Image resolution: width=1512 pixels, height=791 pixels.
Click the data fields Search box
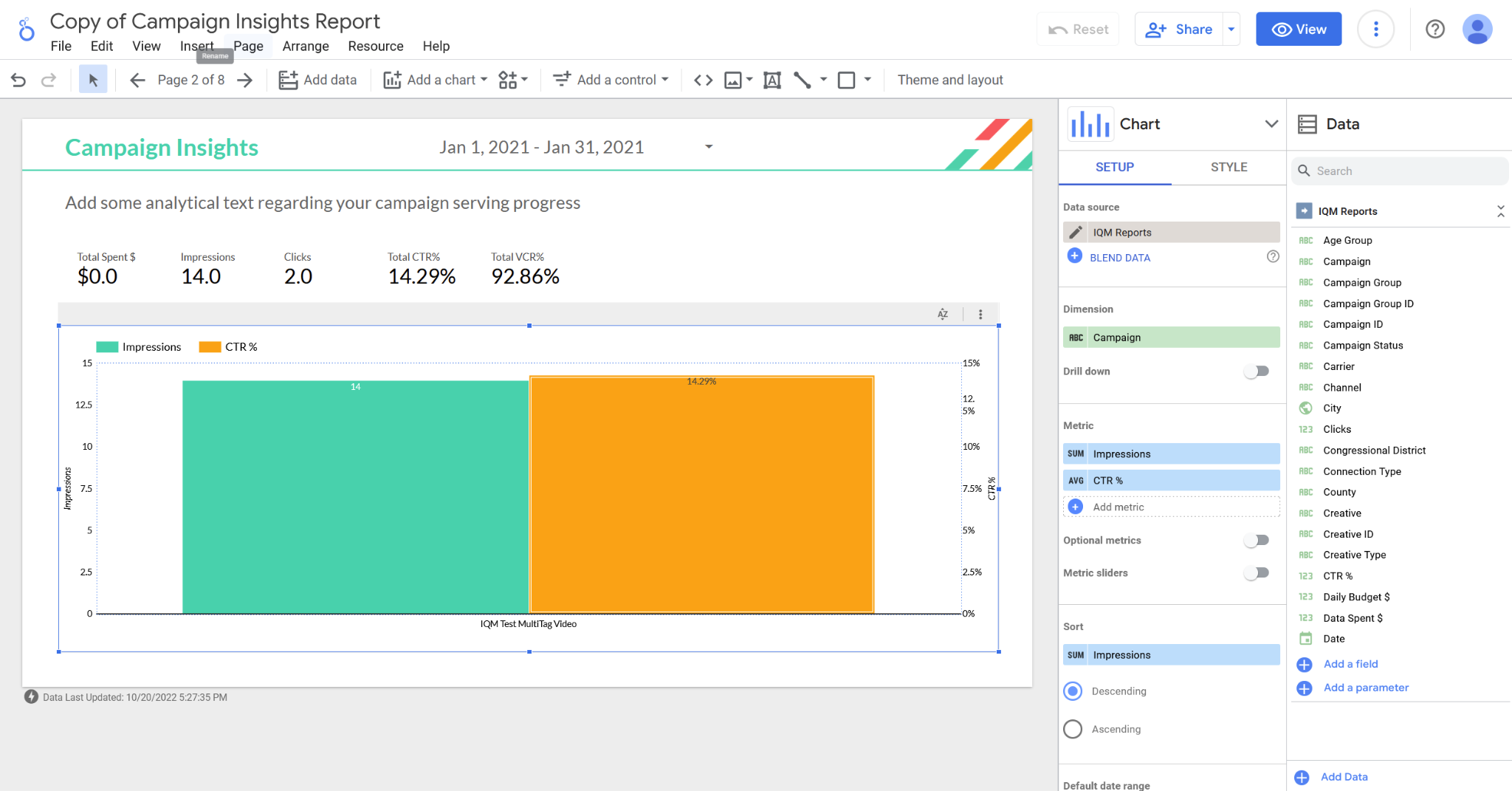point(1399,171)
